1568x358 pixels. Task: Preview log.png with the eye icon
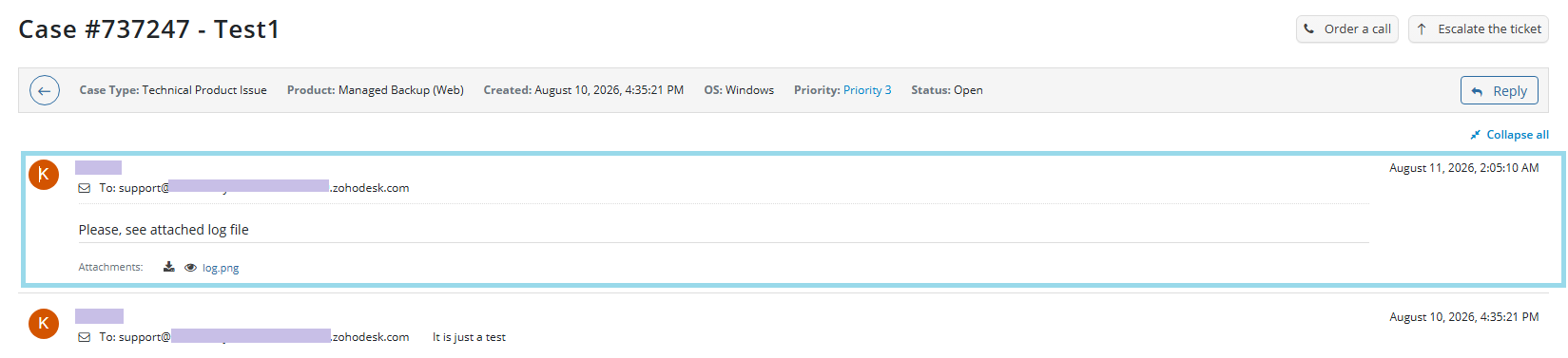[190, 268]
